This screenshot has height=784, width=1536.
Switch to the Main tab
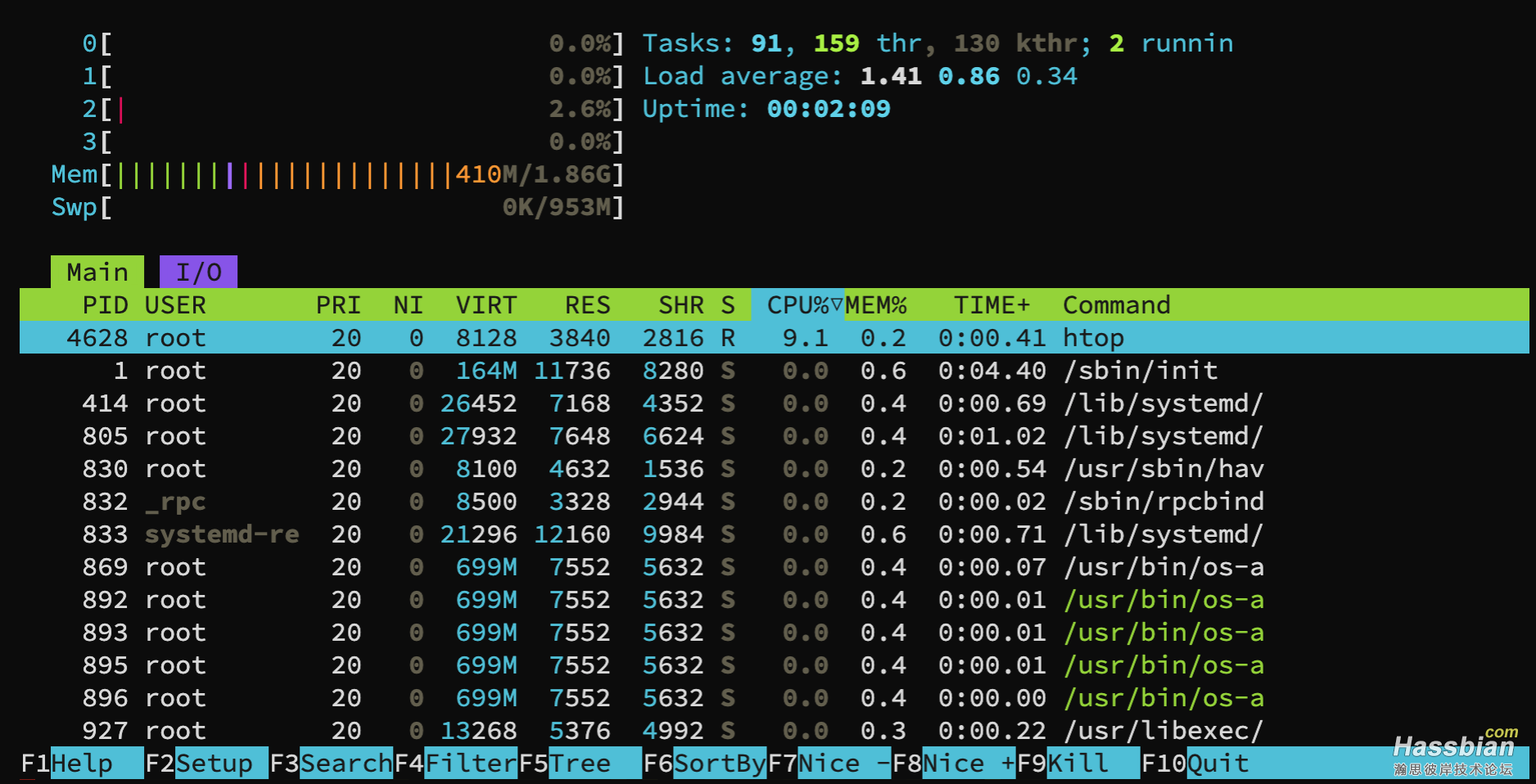click(x=97, y=272)
